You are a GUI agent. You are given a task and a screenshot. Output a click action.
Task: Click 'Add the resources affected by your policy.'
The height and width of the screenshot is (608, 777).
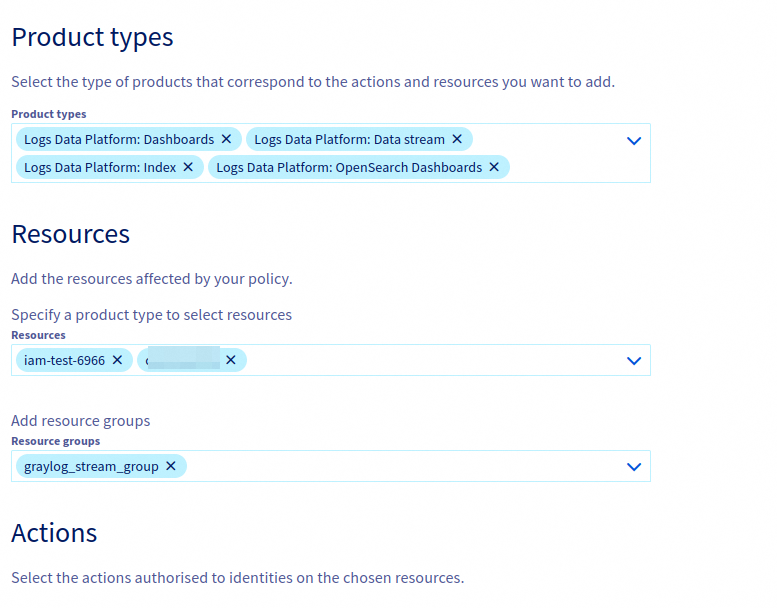click(152, 279)
